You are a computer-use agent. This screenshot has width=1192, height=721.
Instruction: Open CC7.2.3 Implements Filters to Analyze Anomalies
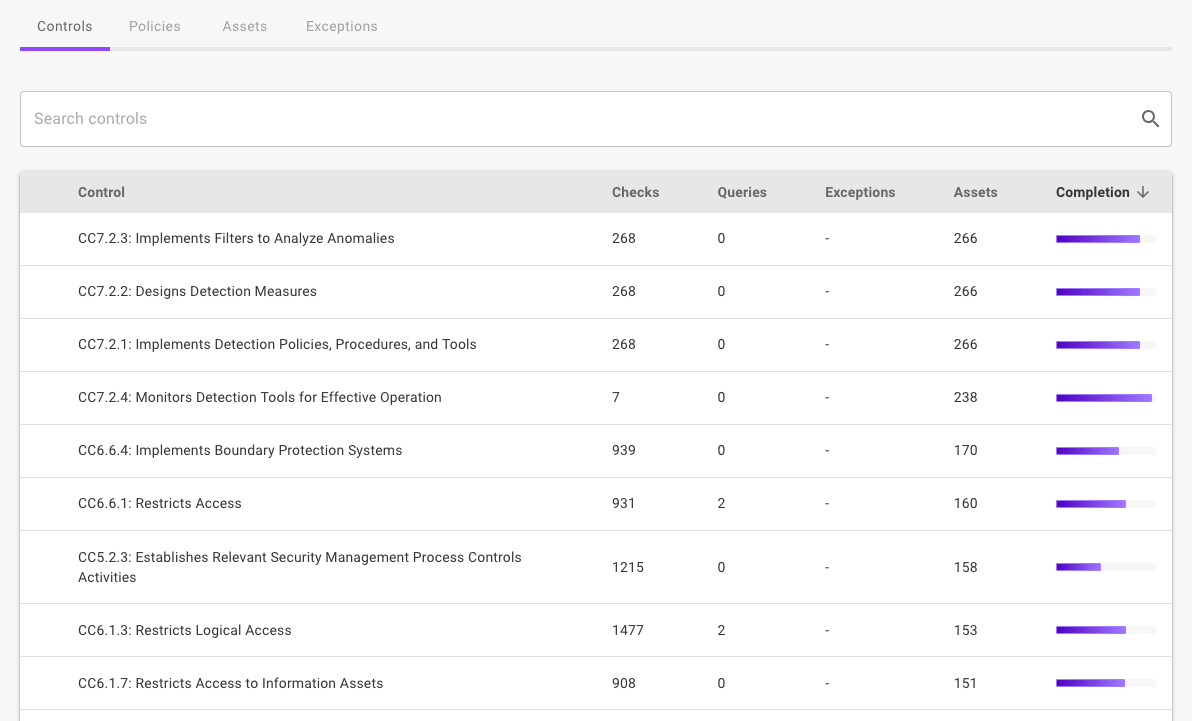236,238
